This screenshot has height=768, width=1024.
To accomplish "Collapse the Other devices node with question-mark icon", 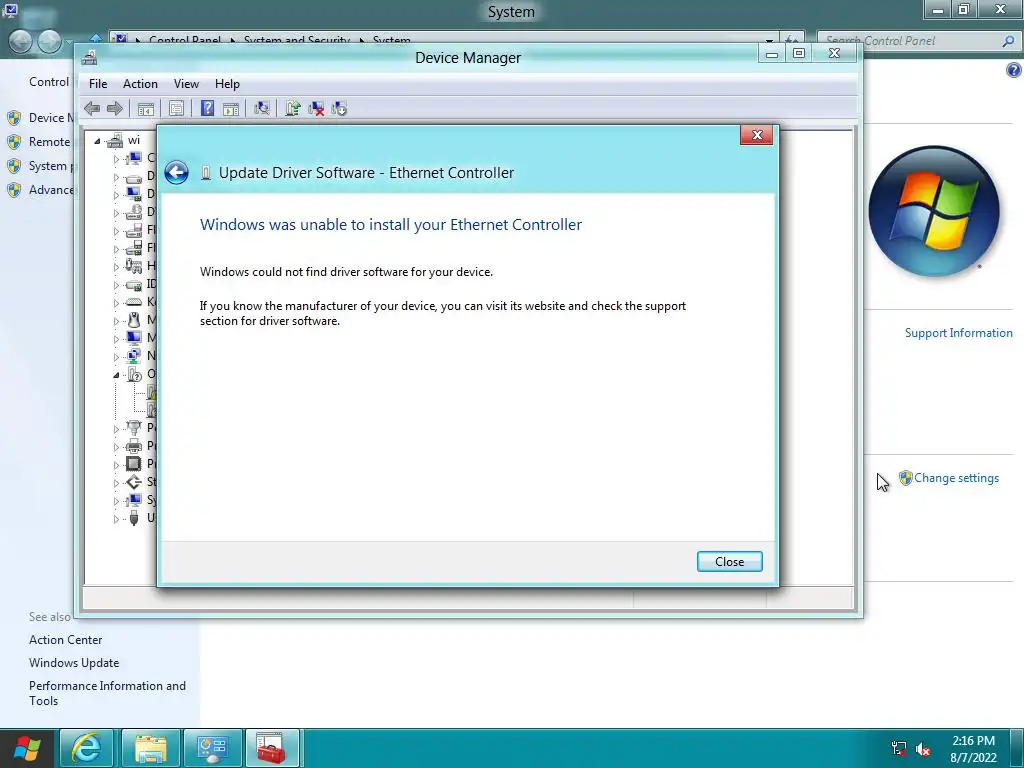I will [116, 375].
